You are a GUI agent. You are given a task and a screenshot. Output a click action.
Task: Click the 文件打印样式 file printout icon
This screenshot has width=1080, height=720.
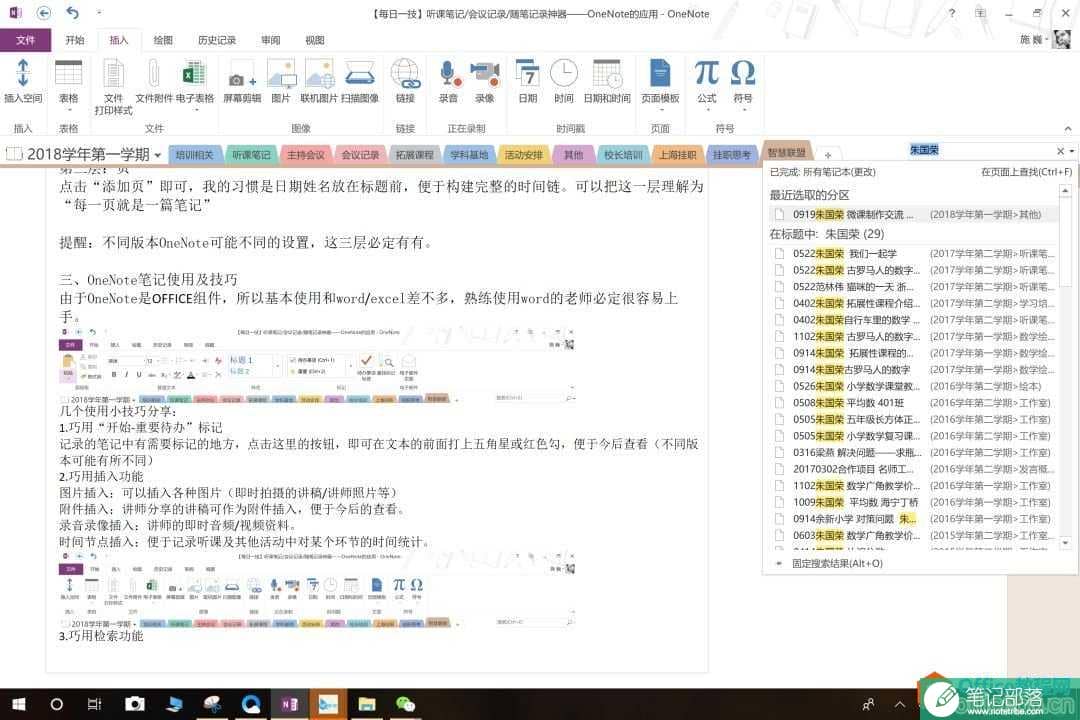[x=113, y=73]
